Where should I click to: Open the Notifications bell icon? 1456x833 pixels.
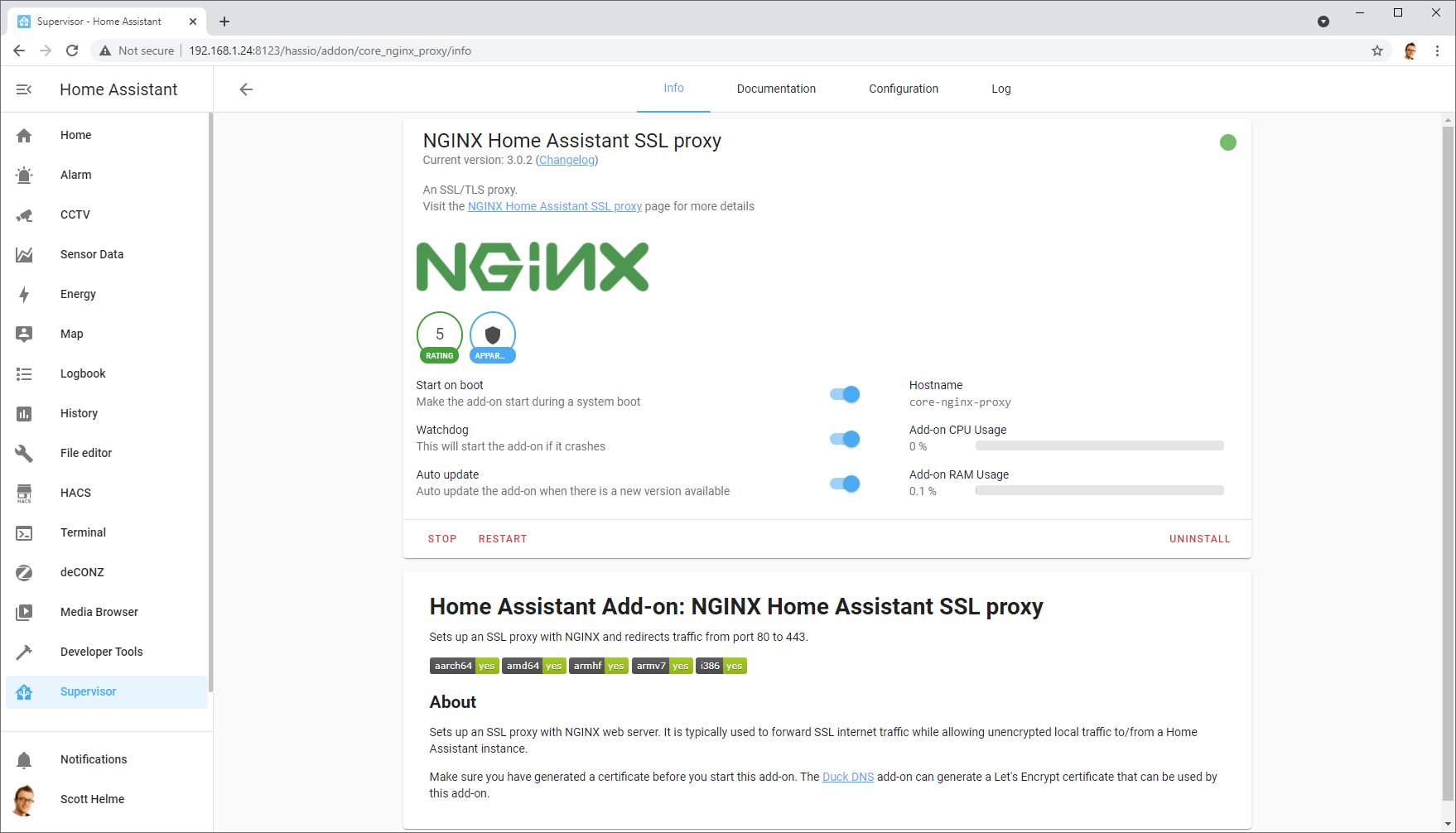(x=24, y=759)
